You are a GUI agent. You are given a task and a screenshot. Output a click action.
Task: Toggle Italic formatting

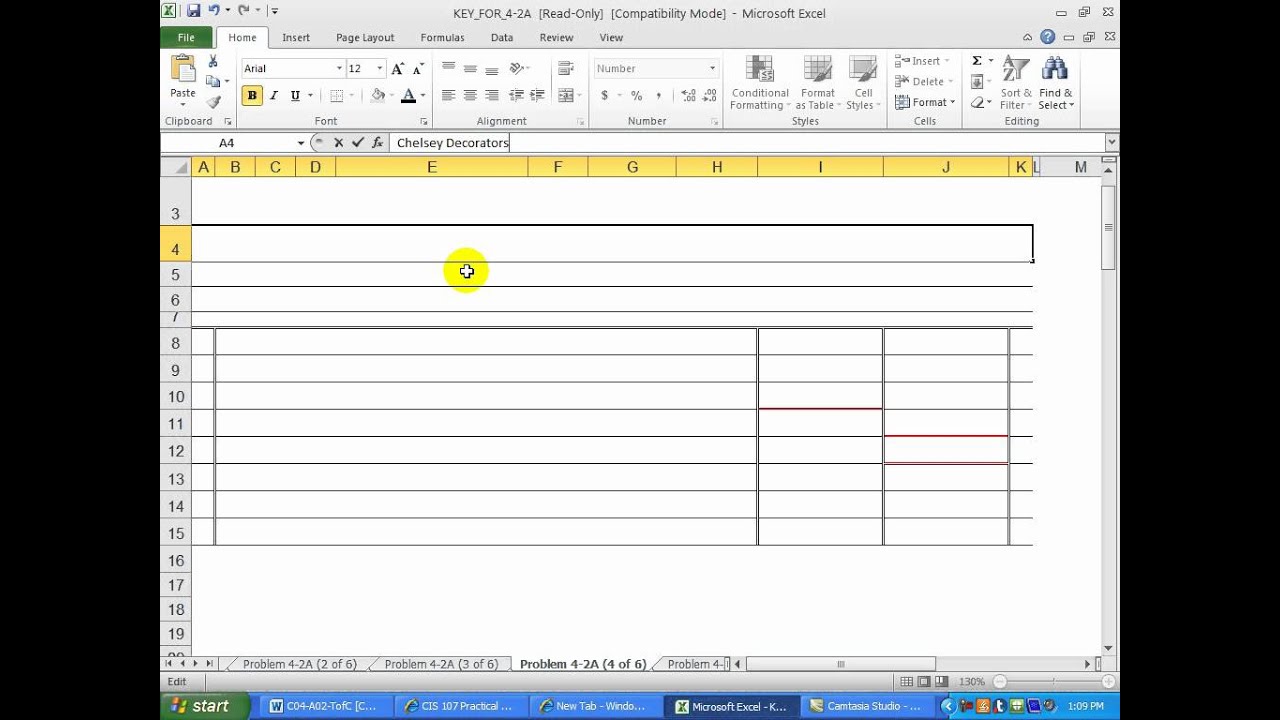tap(273, 96)
